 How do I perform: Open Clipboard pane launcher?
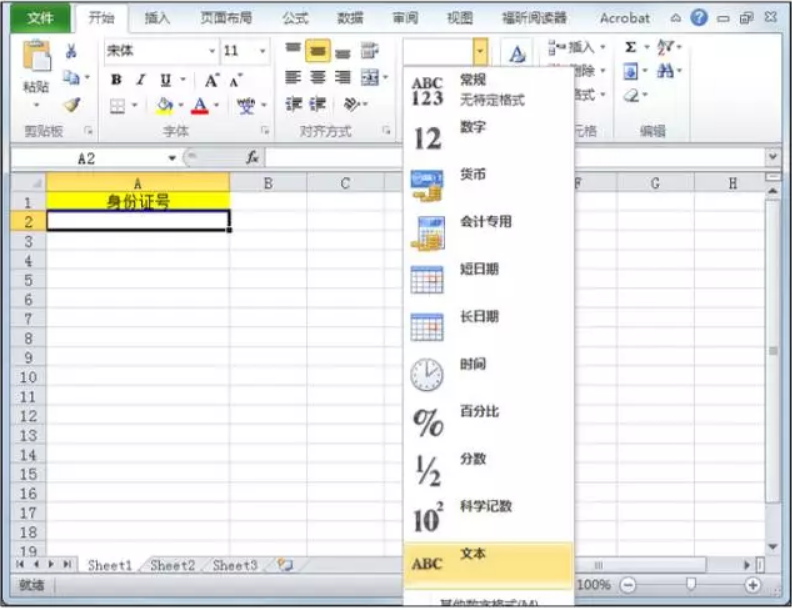point(88,131)
